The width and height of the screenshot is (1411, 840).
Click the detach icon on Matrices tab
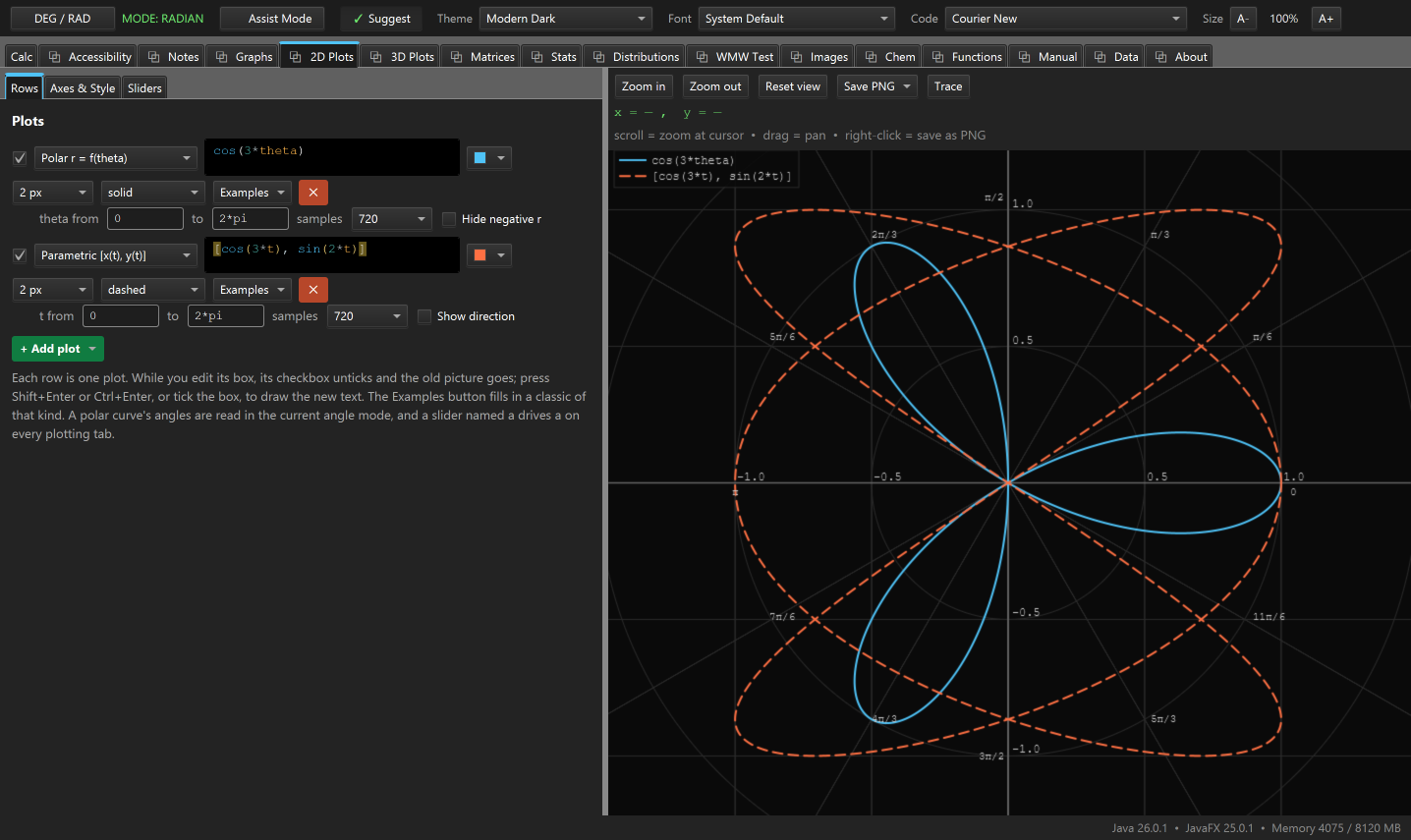pyautogui.click(x=457, y=57)
